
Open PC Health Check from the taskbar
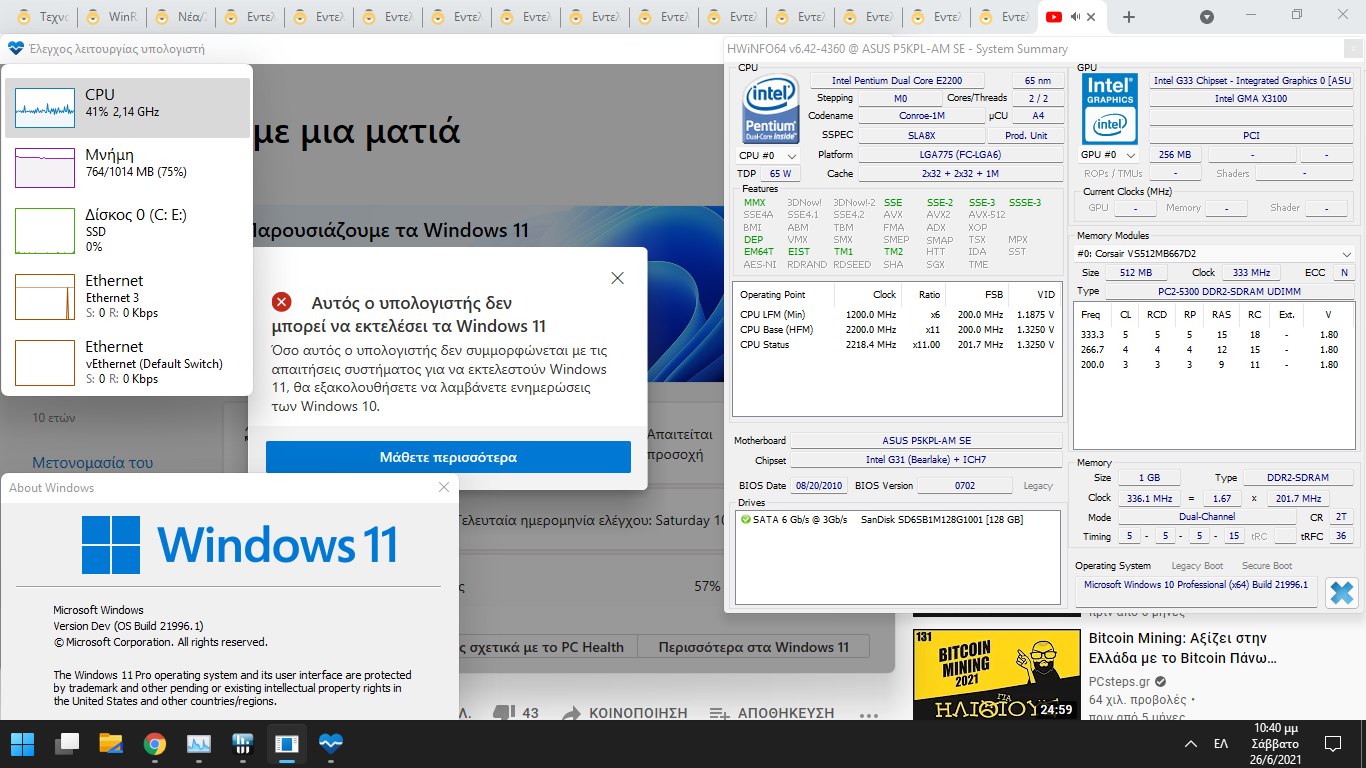pyautogui.click(x=330, y=744)
